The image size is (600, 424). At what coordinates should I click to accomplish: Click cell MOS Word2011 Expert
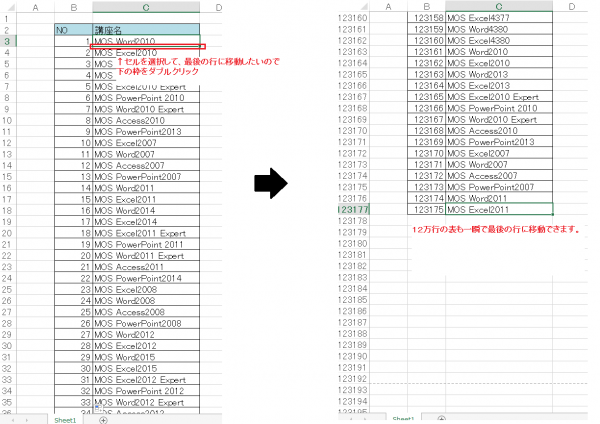146,256
